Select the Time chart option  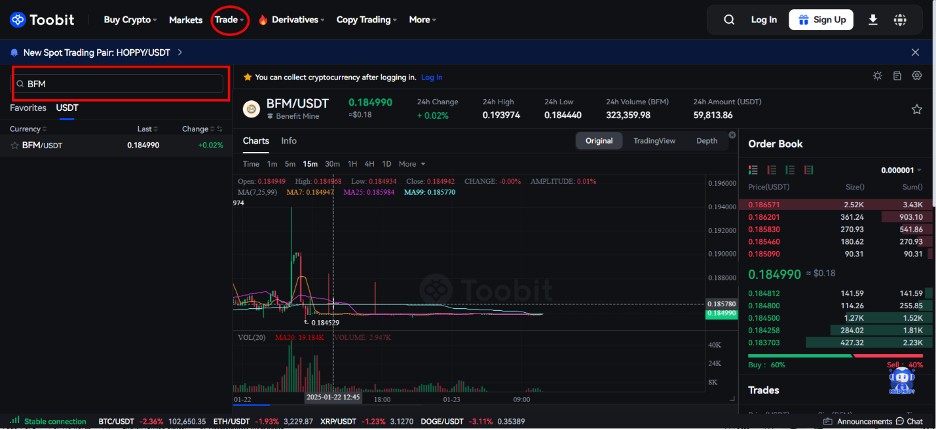251,164
